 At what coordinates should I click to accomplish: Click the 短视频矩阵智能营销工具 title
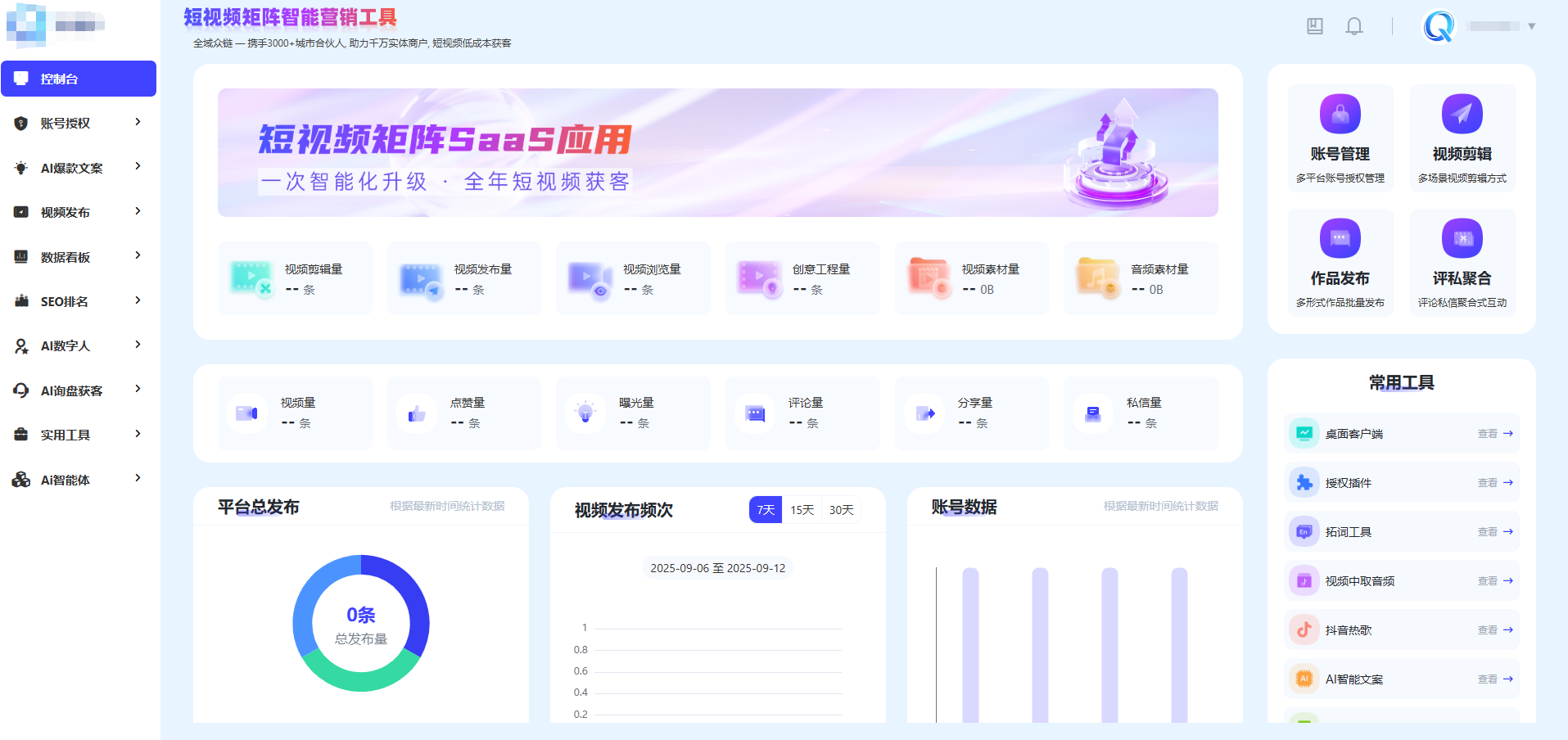point(290,17)
